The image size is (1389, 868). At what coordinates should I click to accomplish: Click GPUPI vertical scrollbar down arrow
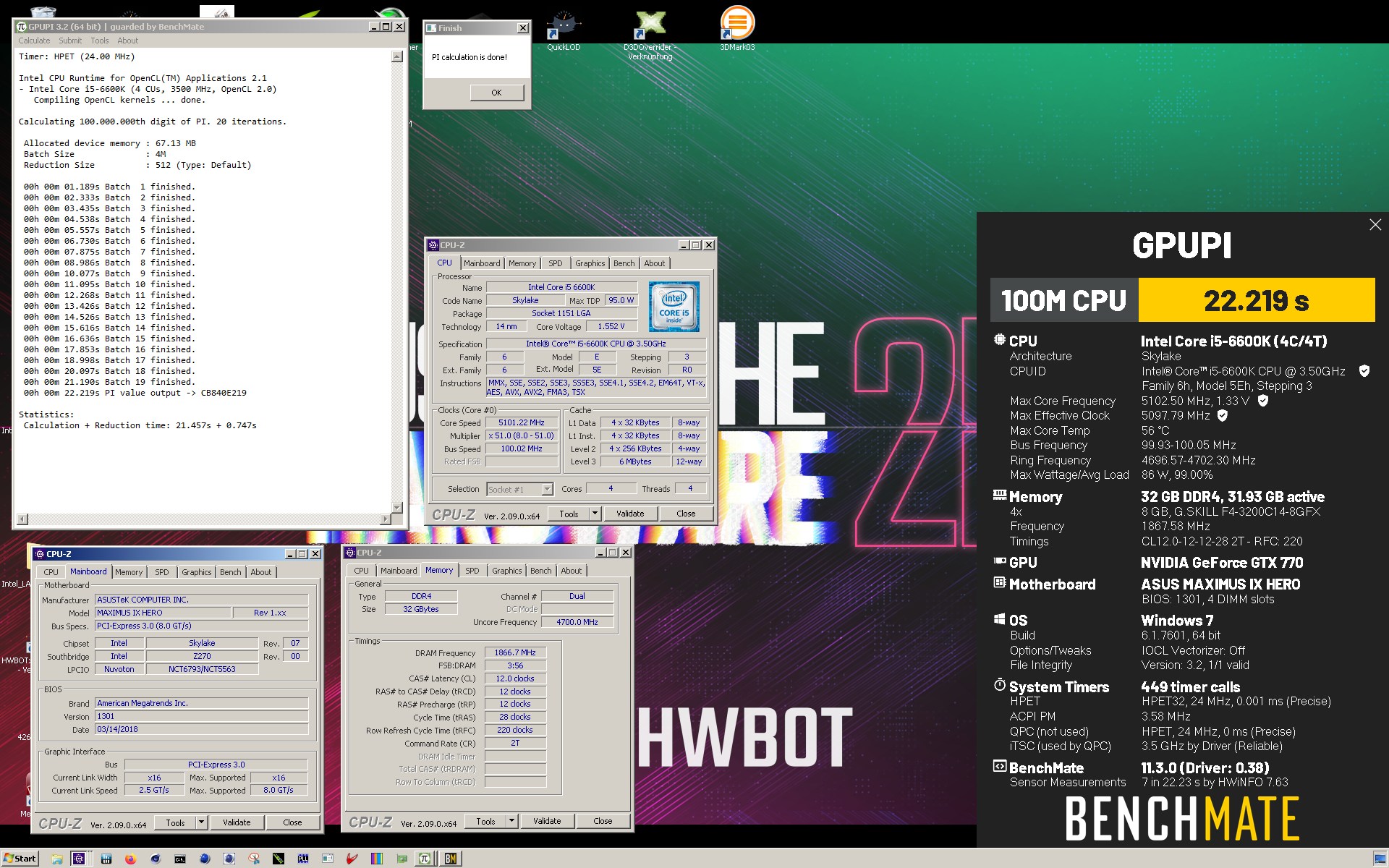coord(396,507)
